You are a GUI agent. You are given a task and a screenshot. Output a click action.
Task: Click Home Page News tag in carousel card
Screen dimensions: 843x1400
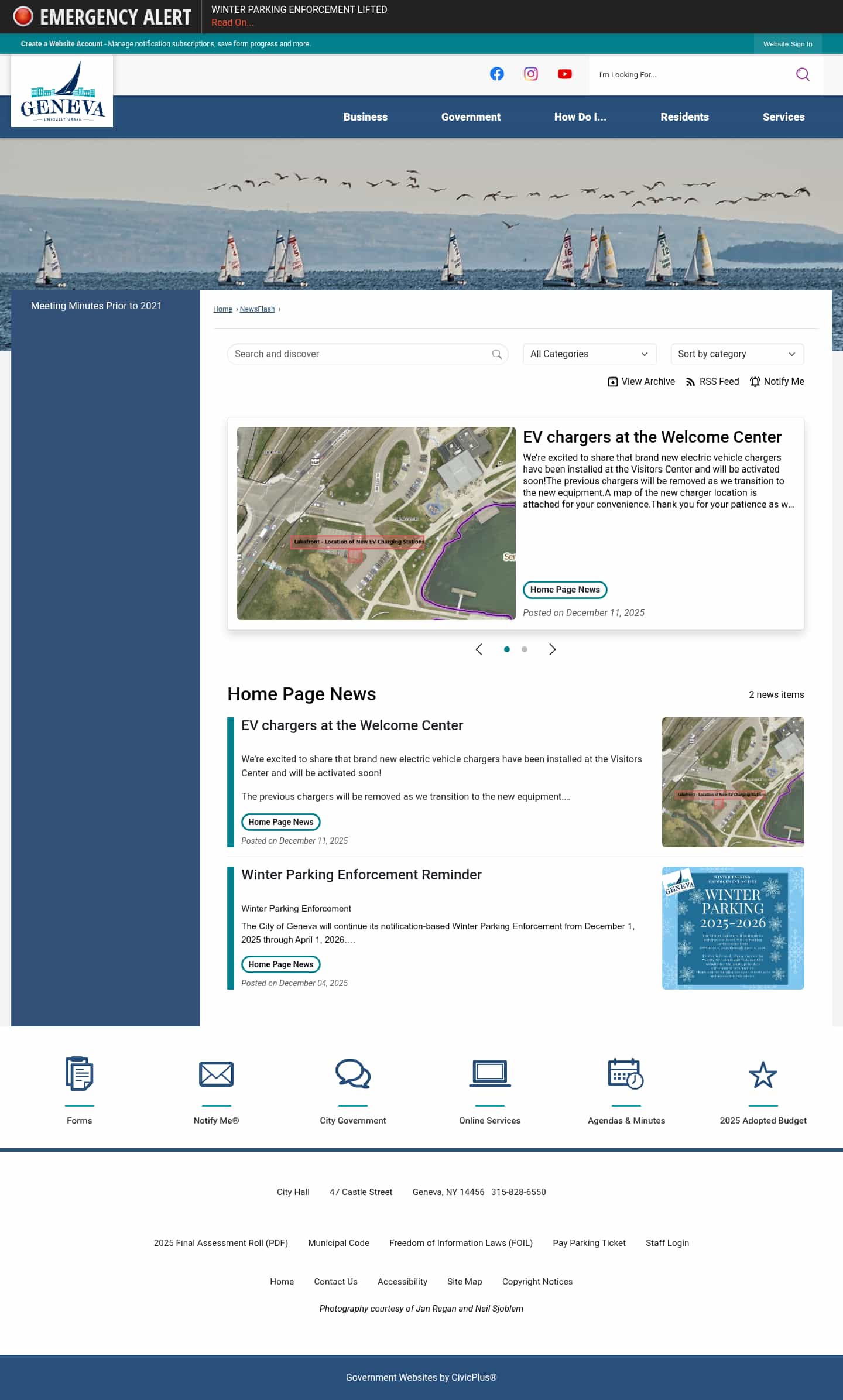565,590
